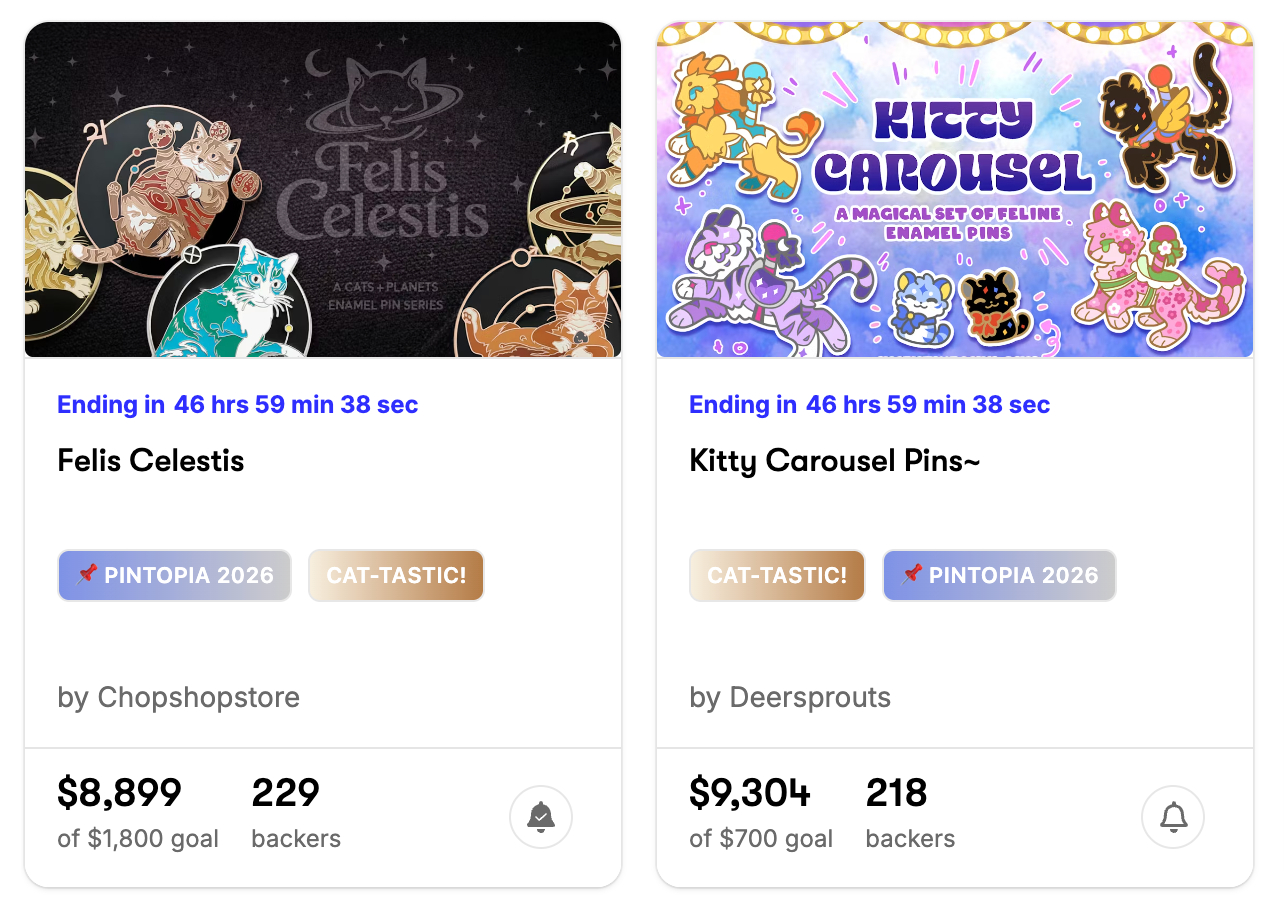
Task: Click the 218 backers count
Action: [896, 793]
